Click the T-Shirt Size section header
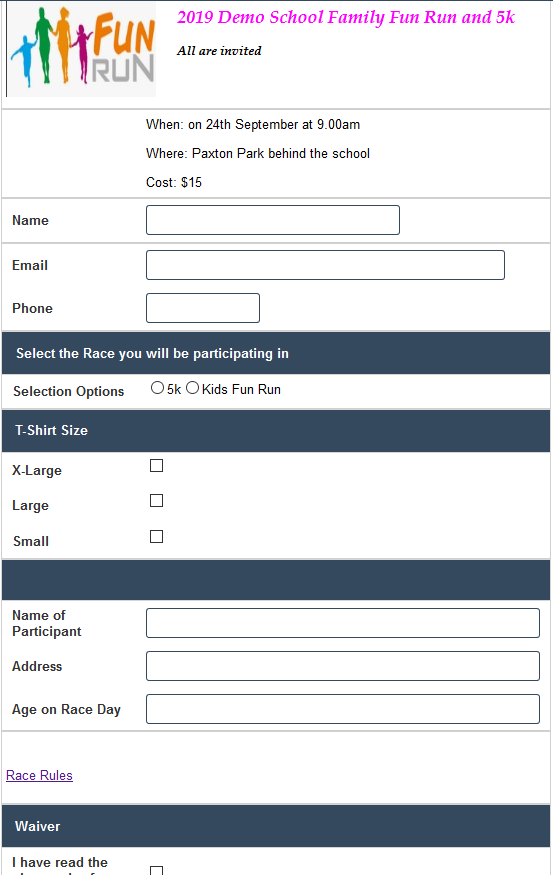This screenshot has width=553, height=875. tap(276, 430)
